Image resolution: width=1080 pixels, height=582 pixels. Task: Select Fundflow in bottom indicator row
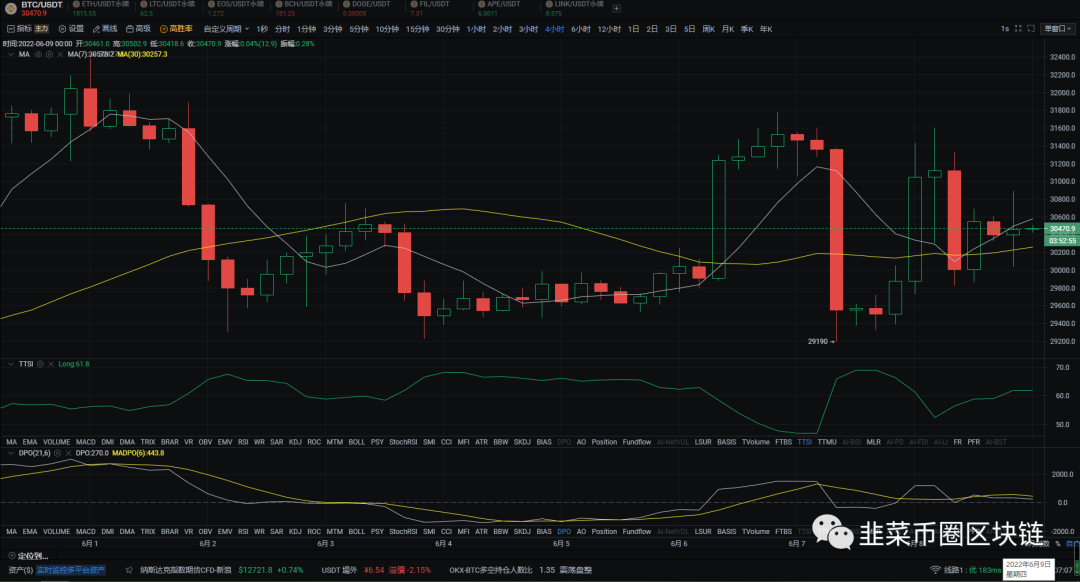pyautogui.click(x=636, y=532)
